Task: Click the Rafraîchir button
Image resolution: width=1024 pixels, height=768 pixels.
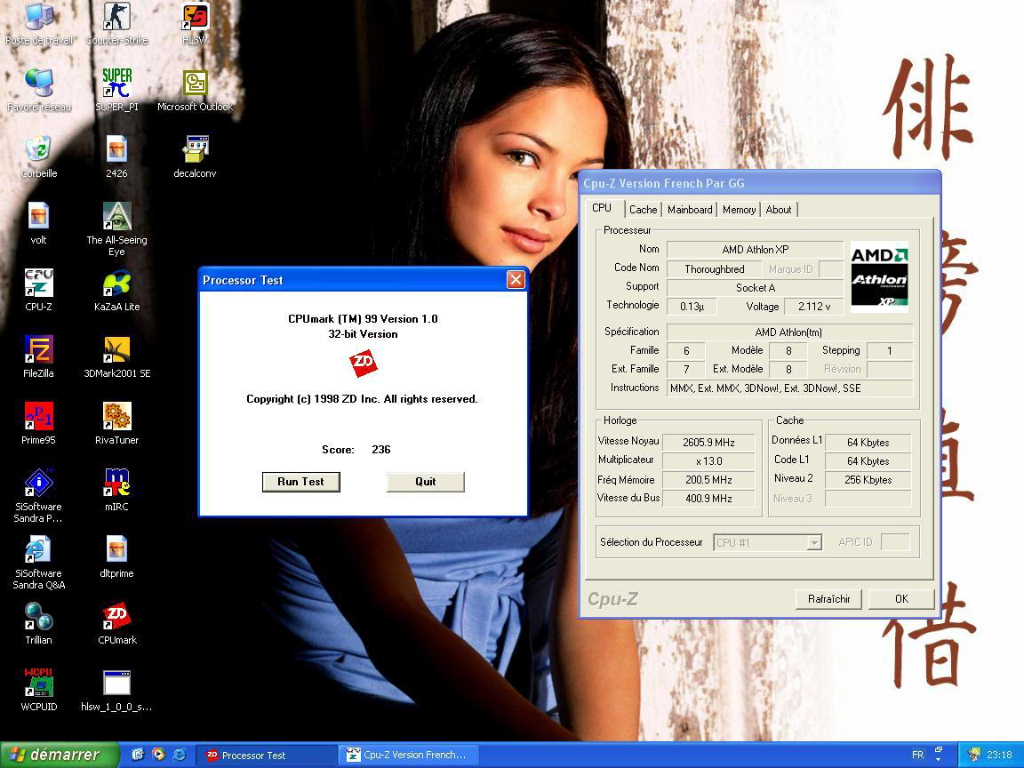Action: click(x=828, y=599)
